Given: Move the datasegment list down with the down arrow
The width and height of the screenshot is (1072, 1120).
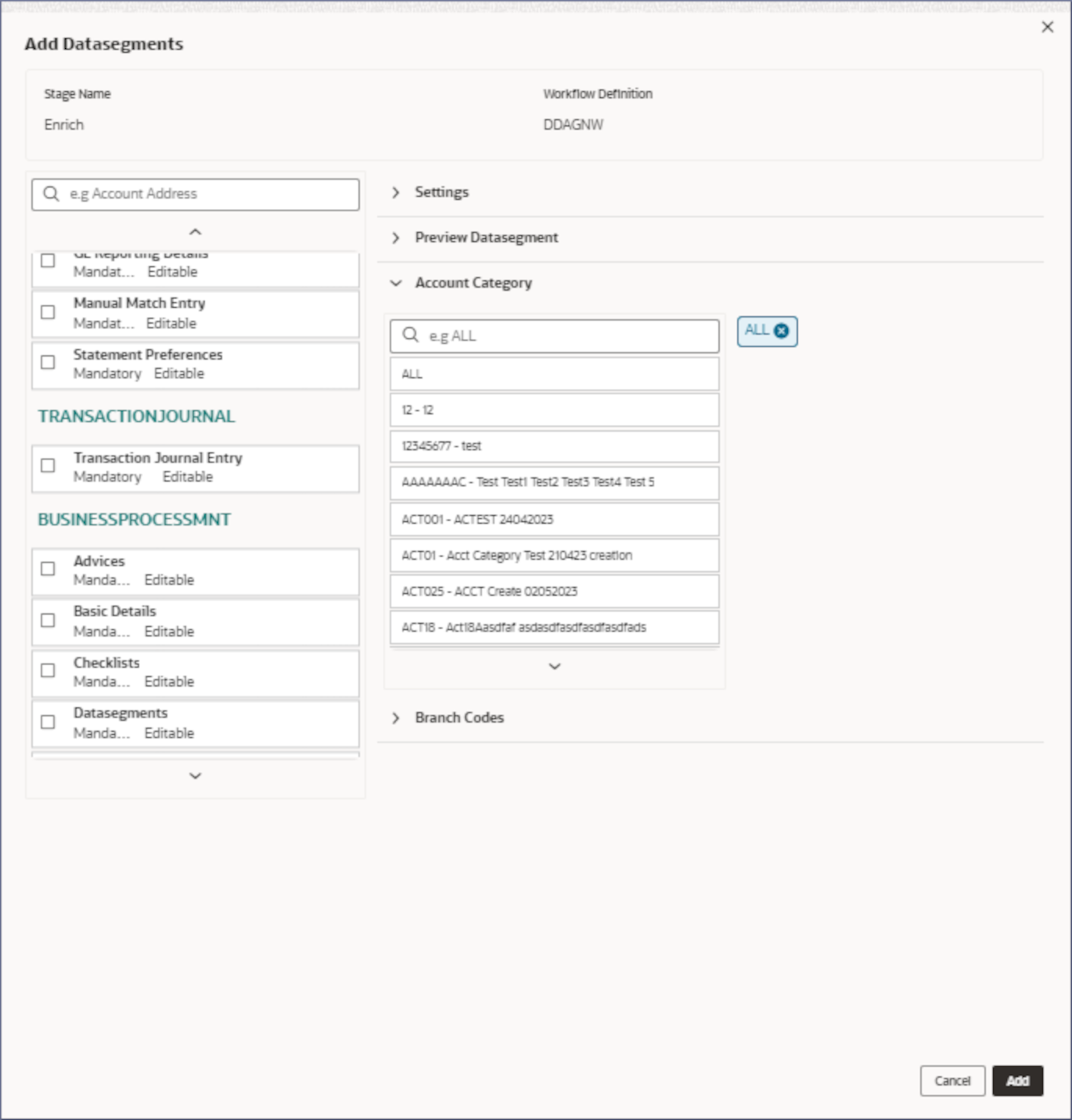Looking at the screenshot, I should pyautogui.click(x=195, y=776).
